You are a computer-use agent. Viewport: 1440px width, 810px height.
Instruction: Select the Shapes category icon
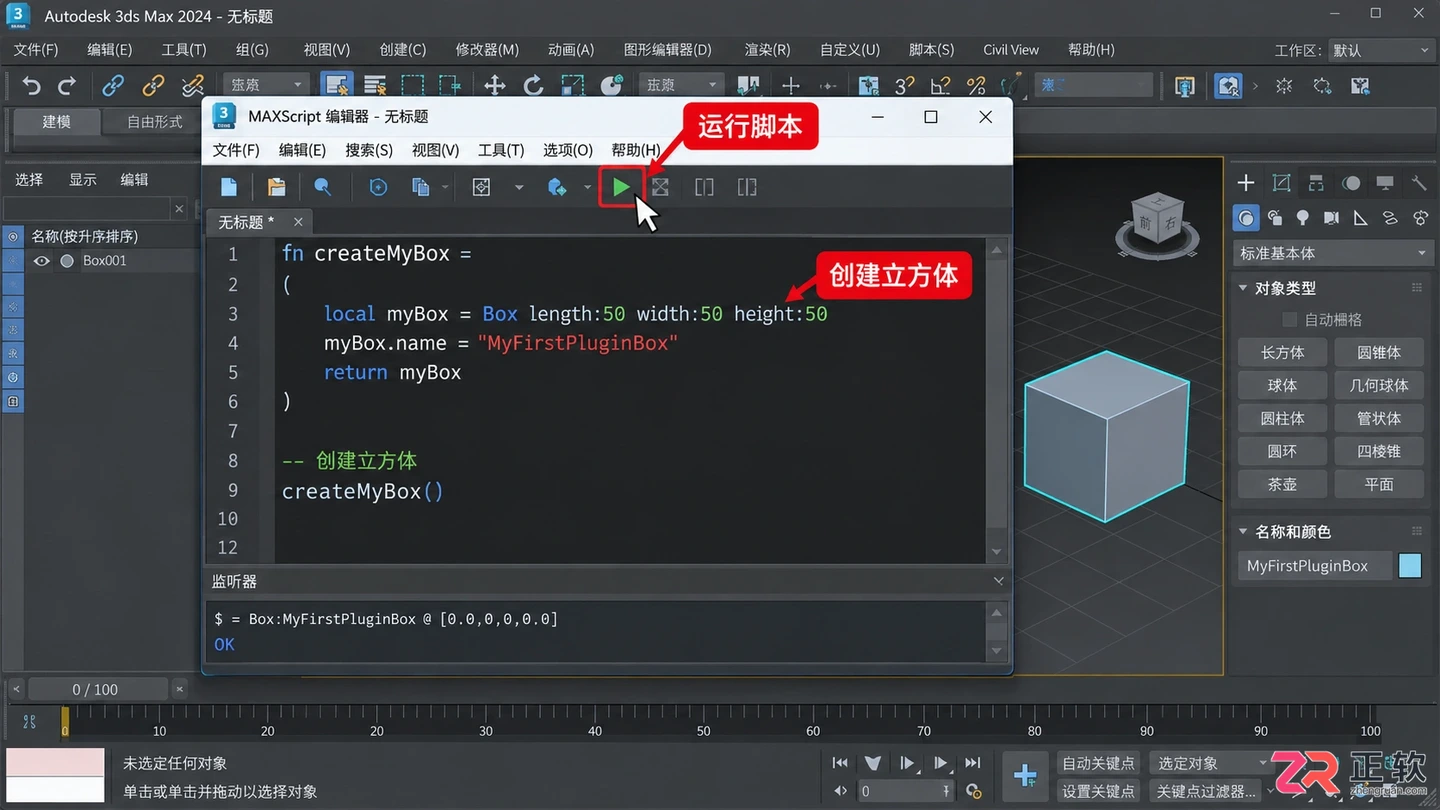(x=1275, y=218)
